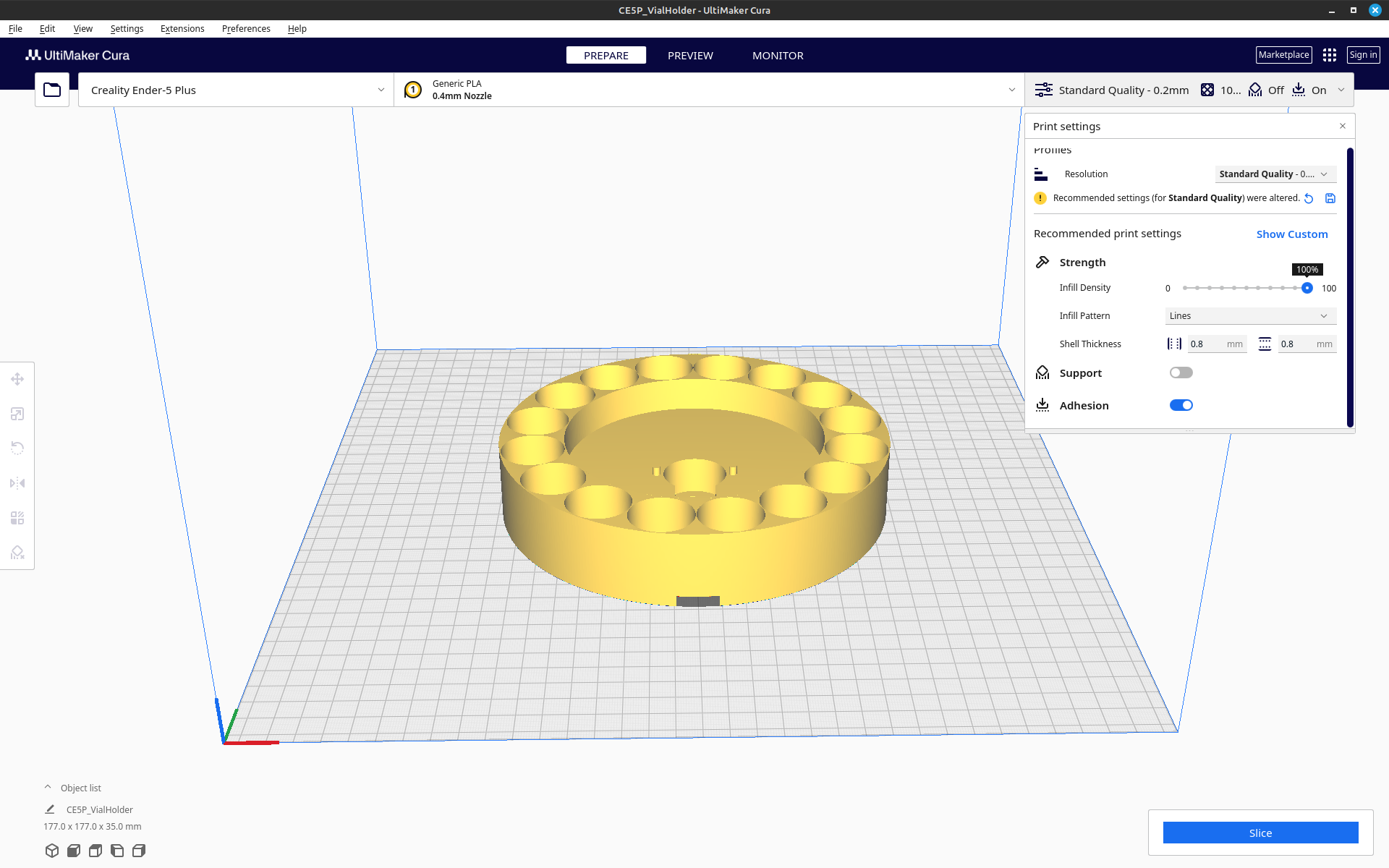Open the UltiMaker apps grid icon

click(1330, 55)
